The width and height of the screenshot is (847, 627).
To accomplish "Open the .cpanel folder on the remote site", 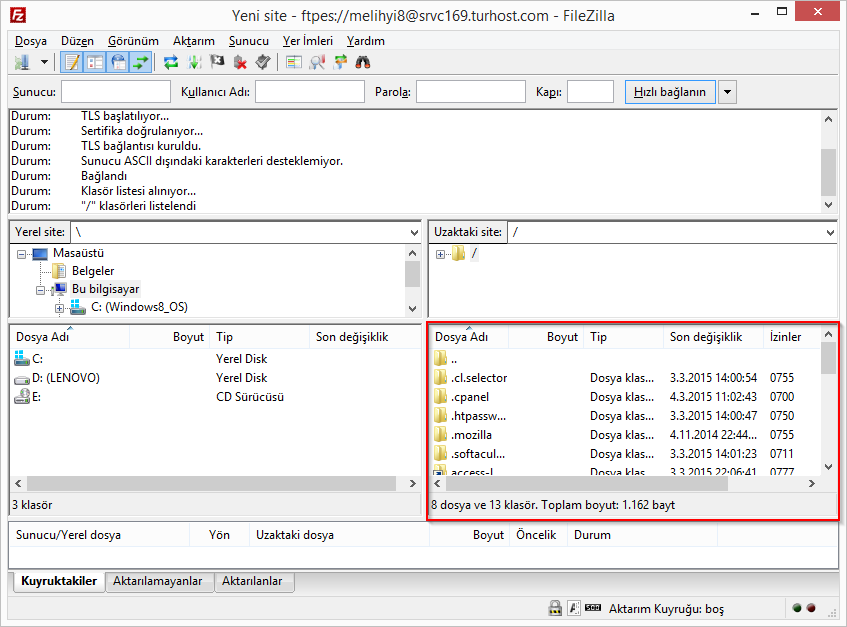I will click(472, 397).
